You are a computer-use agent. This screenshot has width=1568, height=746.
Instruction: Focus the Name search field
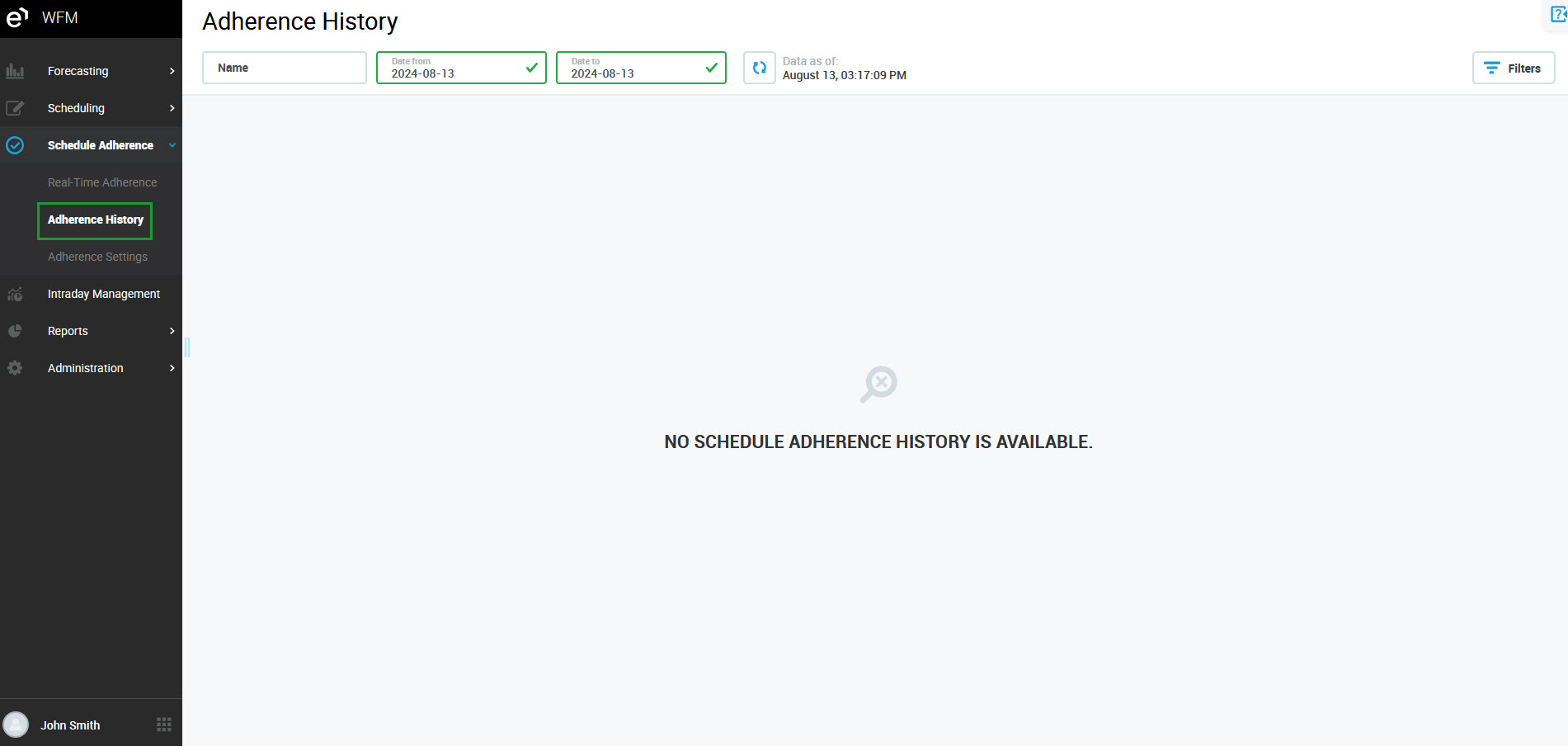click(285, 68)
